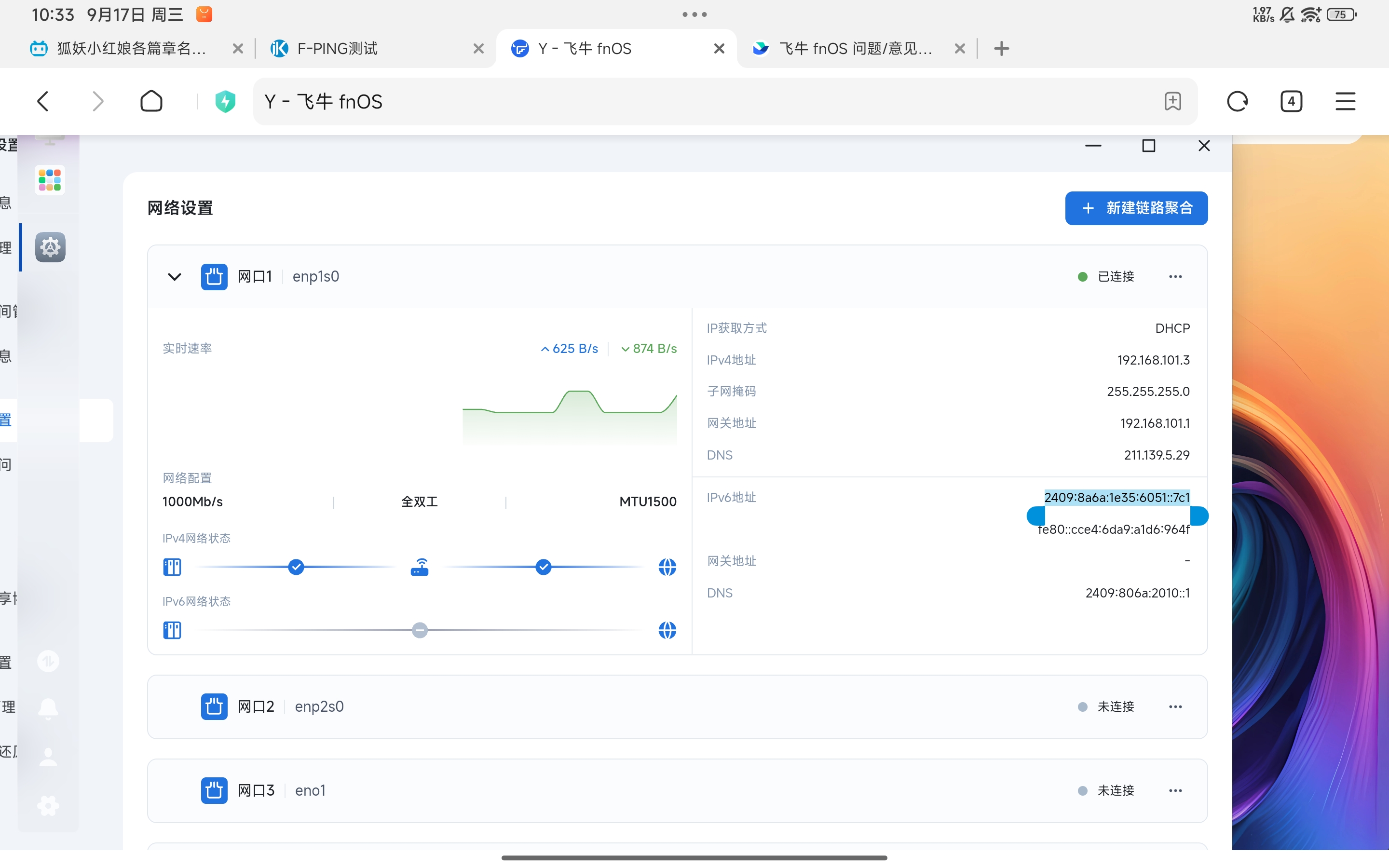Open the more options menu for 网口2
1389x868 pixels.
click(x=1175, y=706)
